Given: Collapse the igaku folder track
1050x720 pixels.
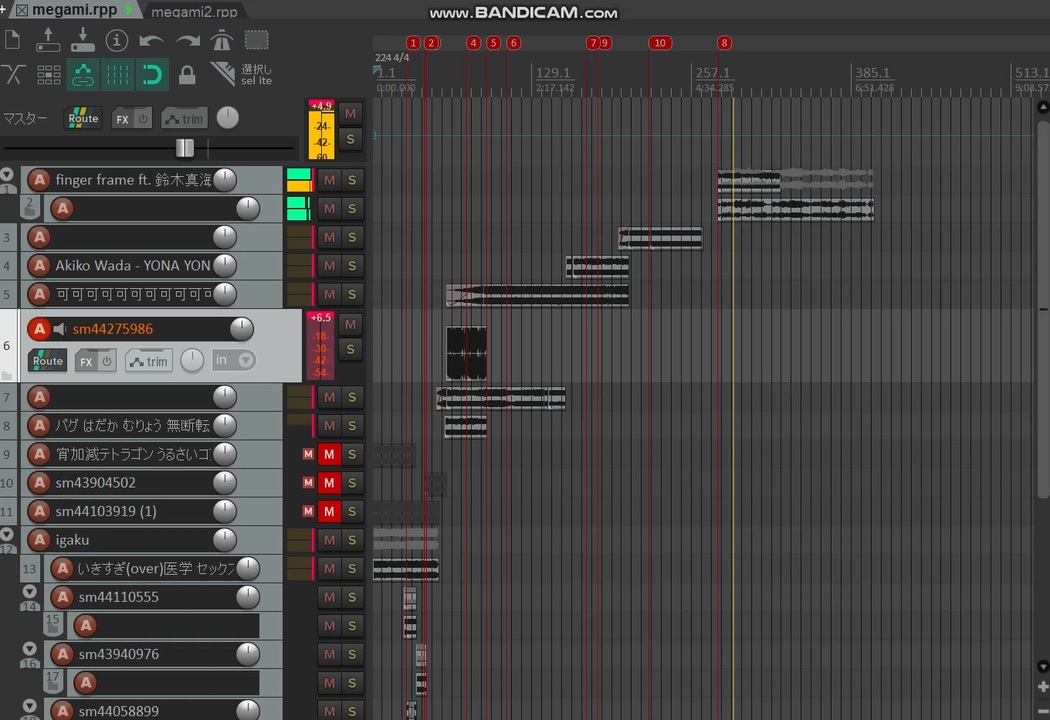Looking at the screenshot, I should [x=7, y=535].
